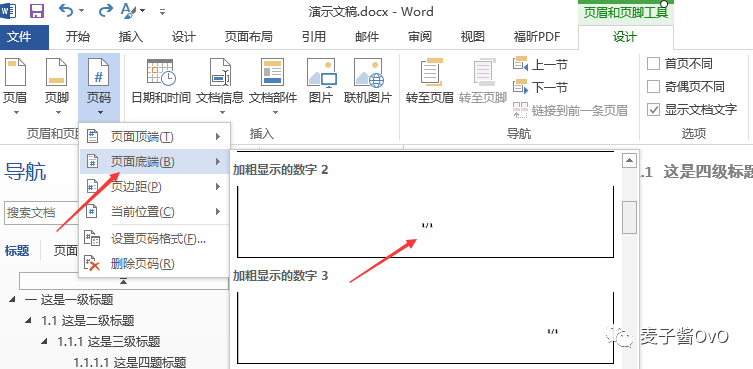Toggle 显示文档文字 show document text checkbox
This screenshot has height=369, width=753.
pos(654,110)
